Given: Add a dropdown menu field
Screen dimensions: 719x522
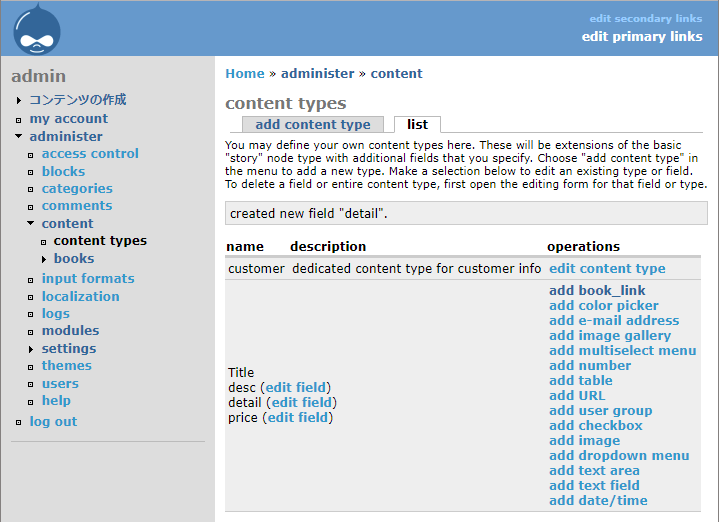Looking at the screenshot, I should click(618, 455).
